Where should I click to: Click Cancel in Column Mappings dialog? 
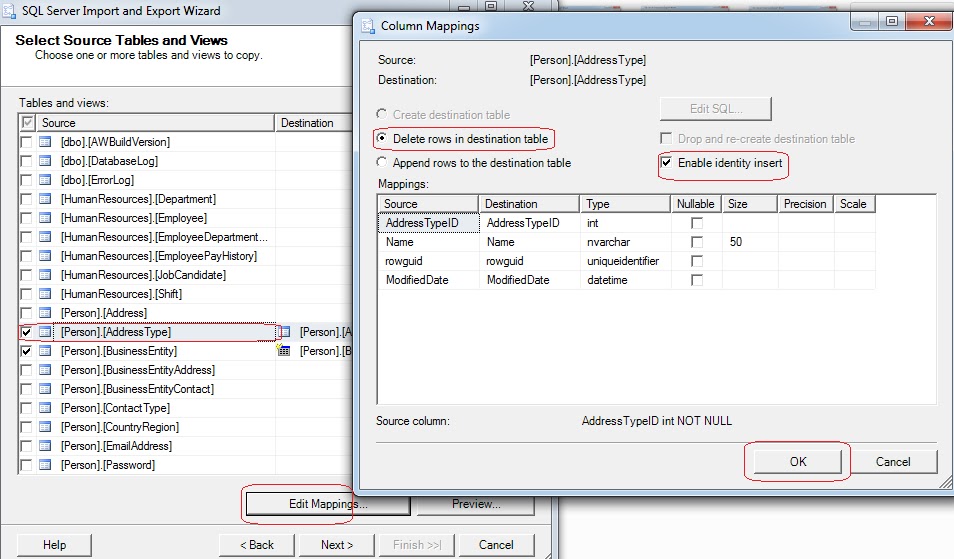click(x=893, y=462)
